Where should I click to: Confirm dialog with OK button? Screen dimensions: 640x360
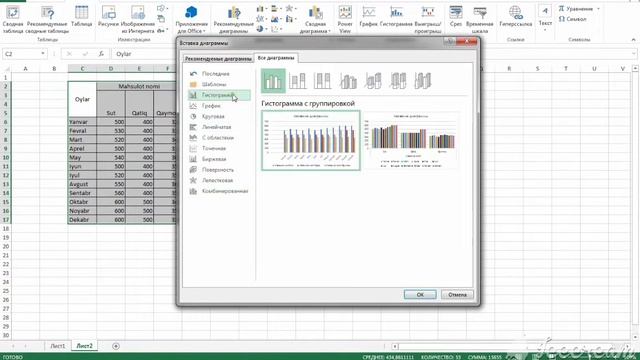[x=420, y=295]
